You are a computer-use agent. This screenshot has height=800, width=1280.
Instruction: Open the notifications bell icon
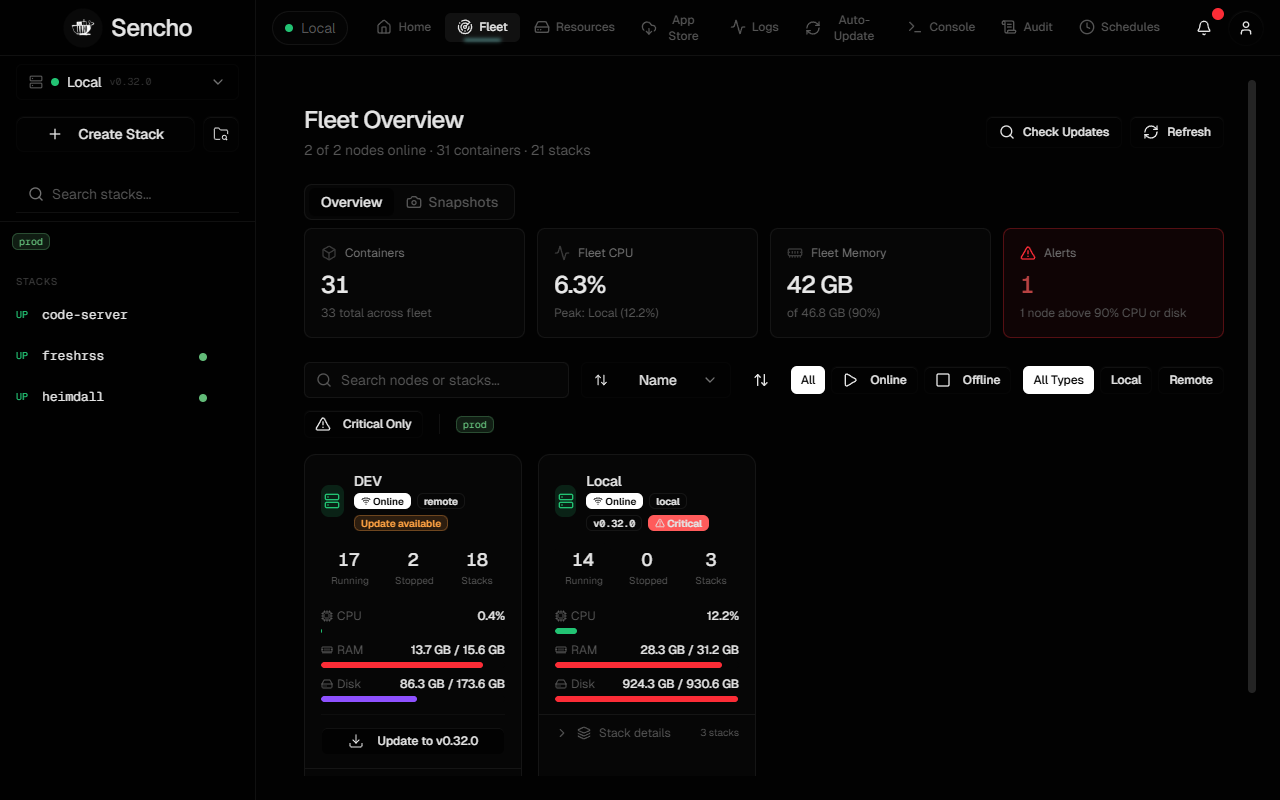(x=1204, y=28)
